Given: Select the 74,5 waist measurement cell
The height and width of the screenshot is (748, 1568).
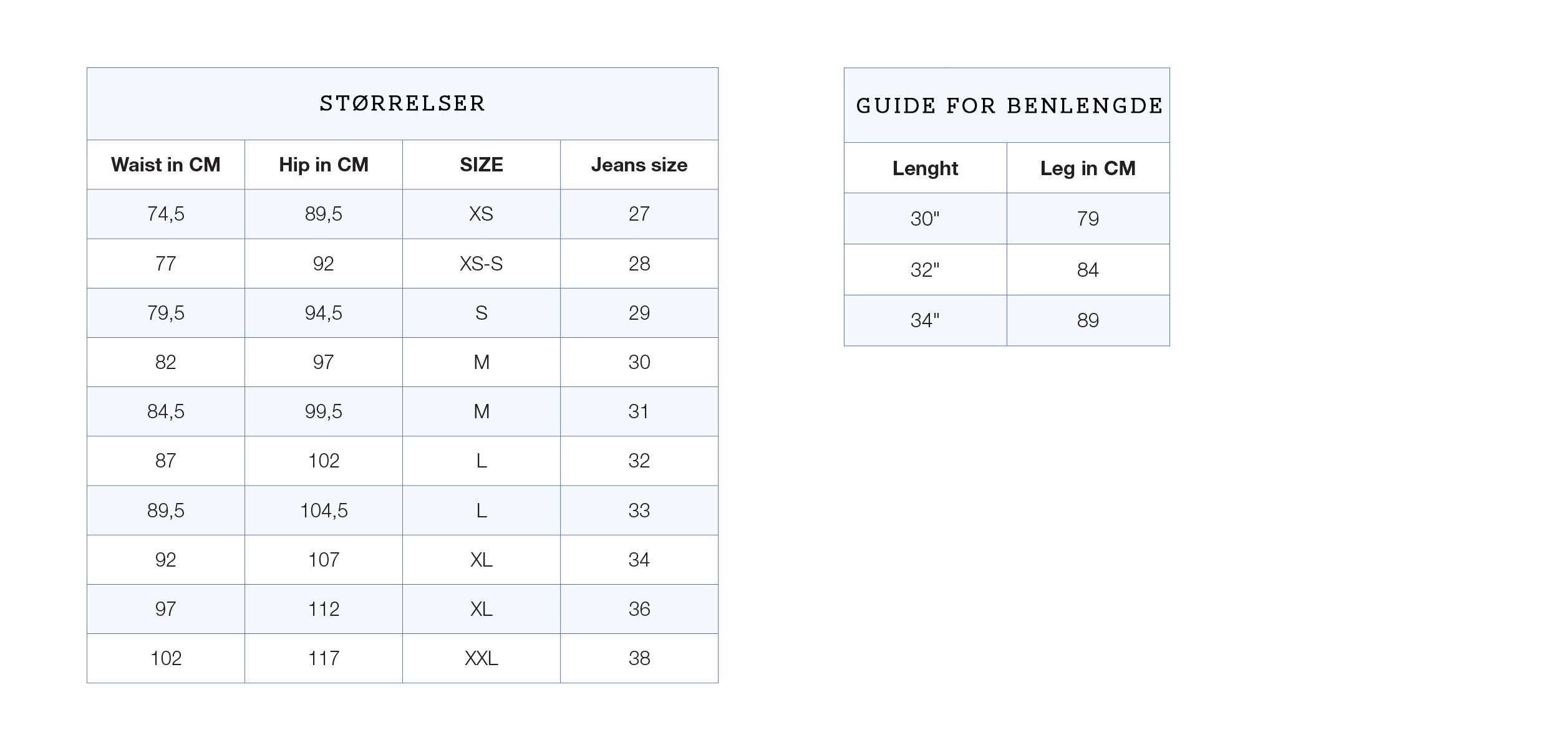Looking at the screenshot, I should pos(165,214).
